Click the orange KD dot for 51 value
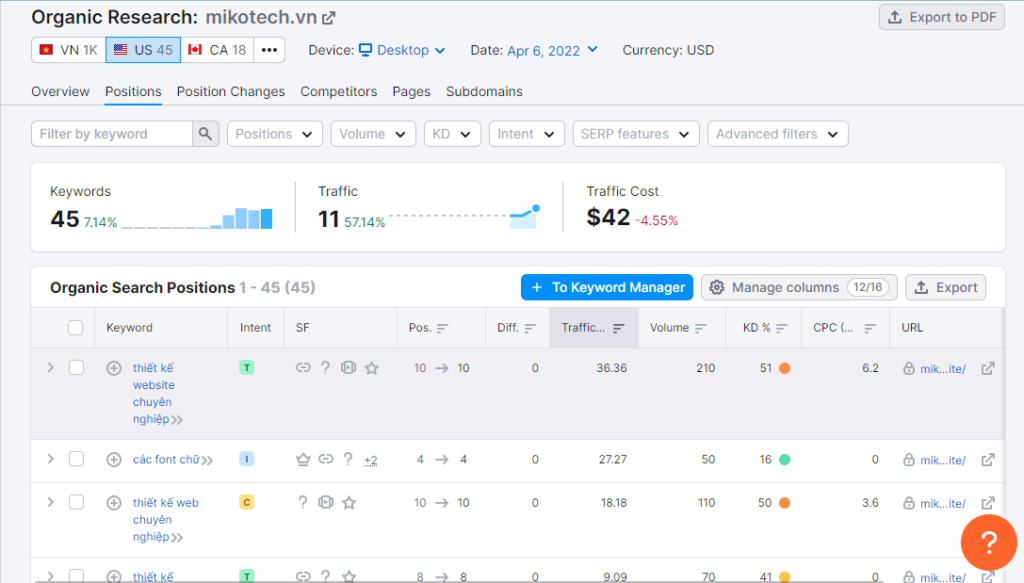Screen dimensions: 1024x583 point(785,368)
